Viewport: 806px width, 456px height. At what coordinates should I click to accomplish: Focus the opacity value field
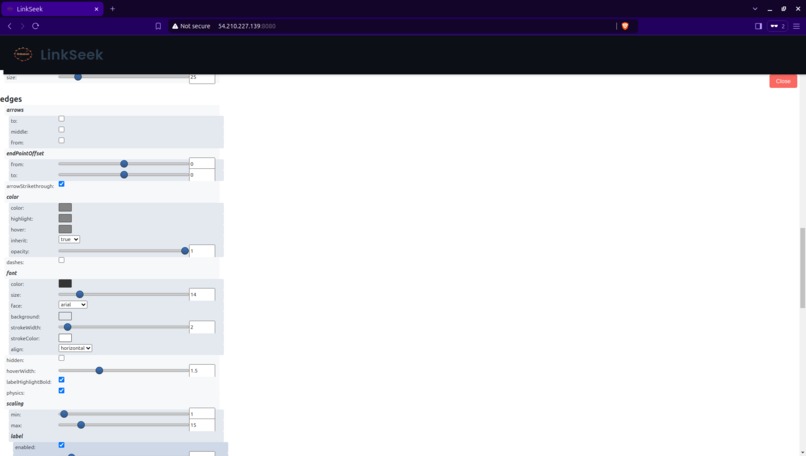[202, 251]
